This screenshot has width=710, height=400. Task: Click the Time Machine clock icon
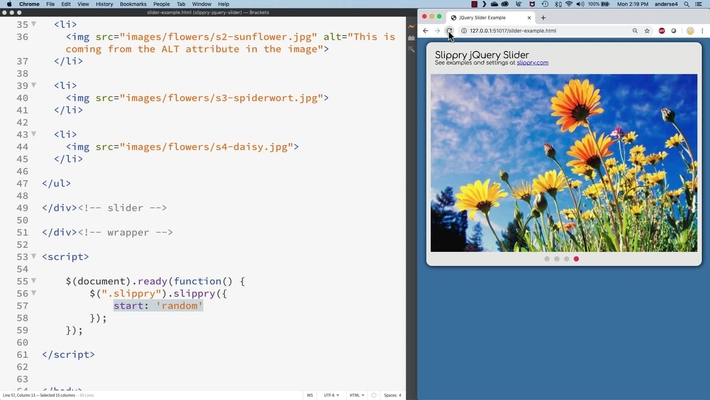click(545, 4)
